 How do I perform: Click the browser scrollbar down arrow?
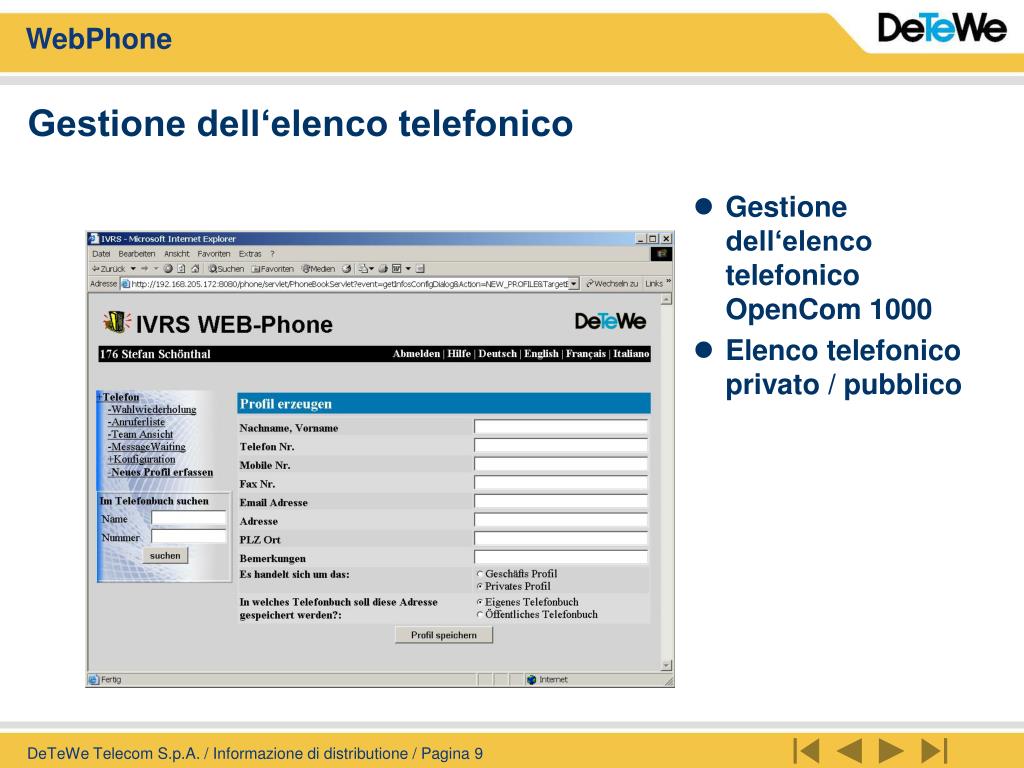(x=666, y=665)
